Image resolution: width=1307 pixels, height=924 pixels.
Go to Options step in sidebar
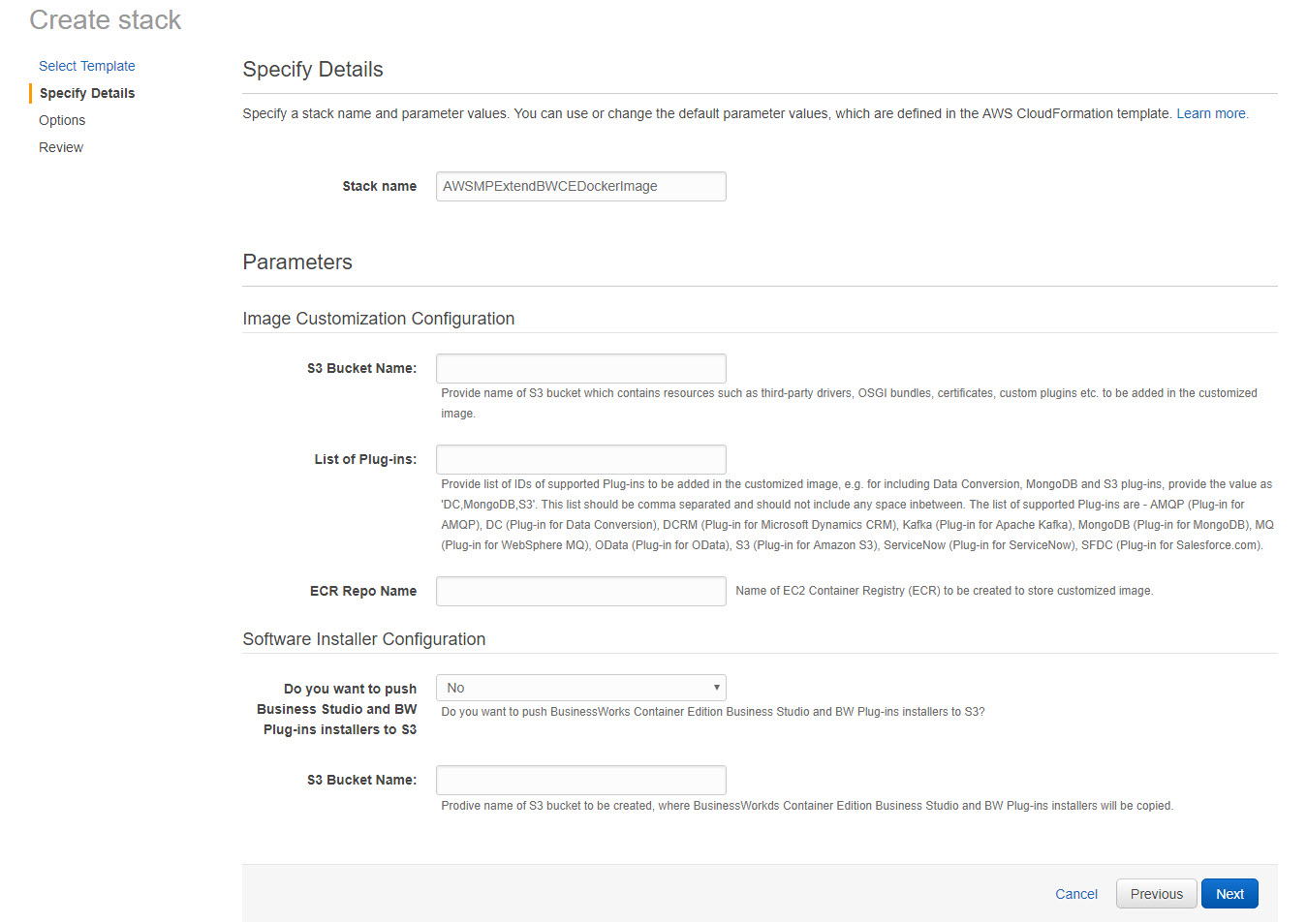(62, 120)
